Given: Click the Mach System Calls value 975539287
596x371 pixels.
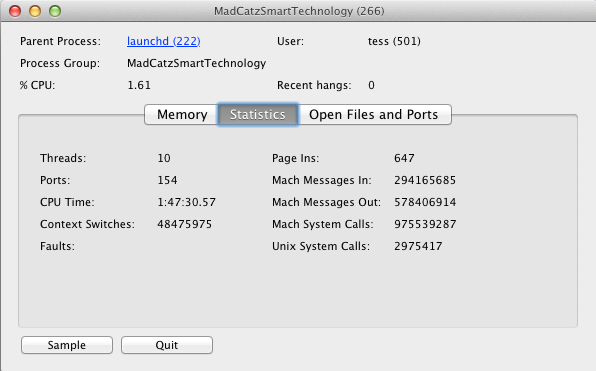Looking at the screenshot, I should tap(425, 224).
